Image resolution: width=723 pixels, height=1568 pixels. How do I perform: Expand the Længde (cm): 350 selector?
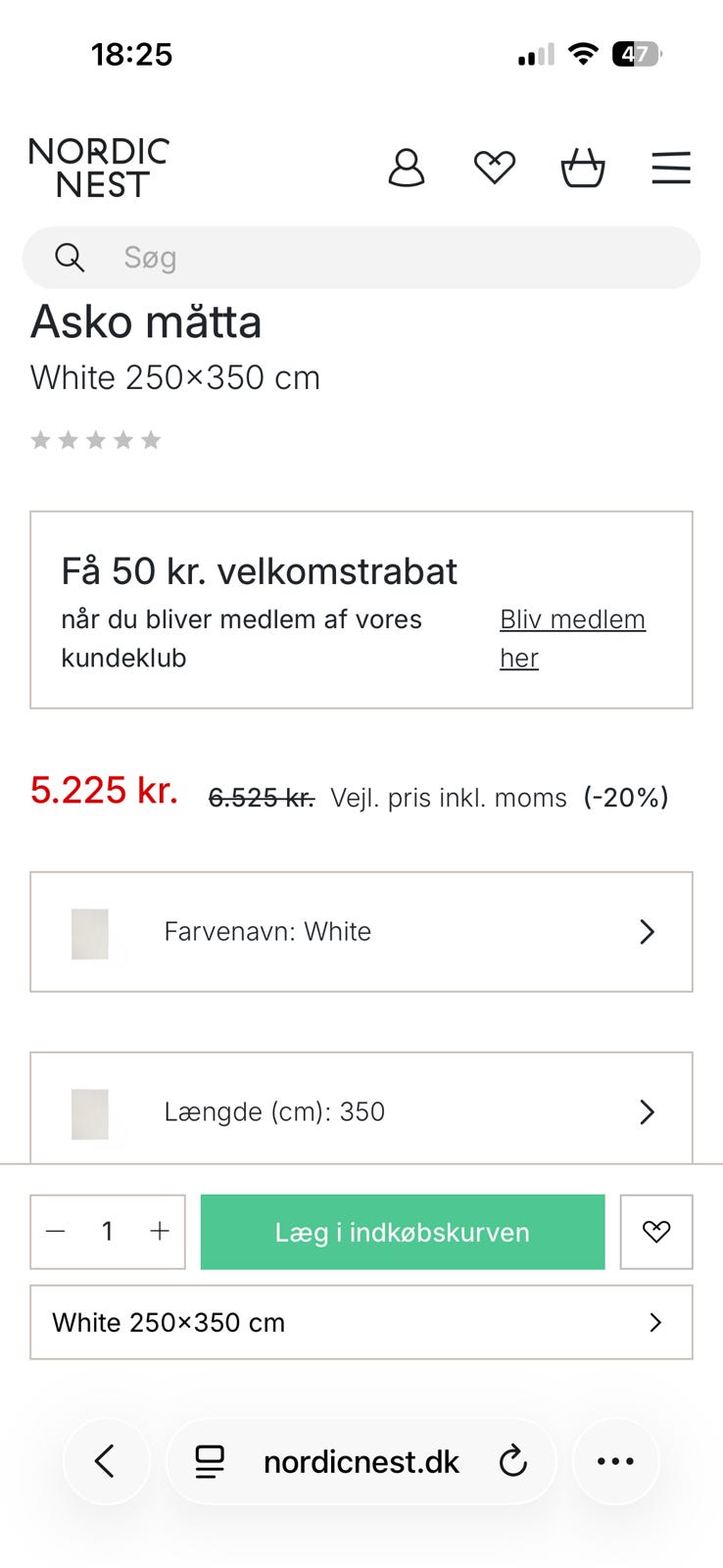click(361, 1111)
